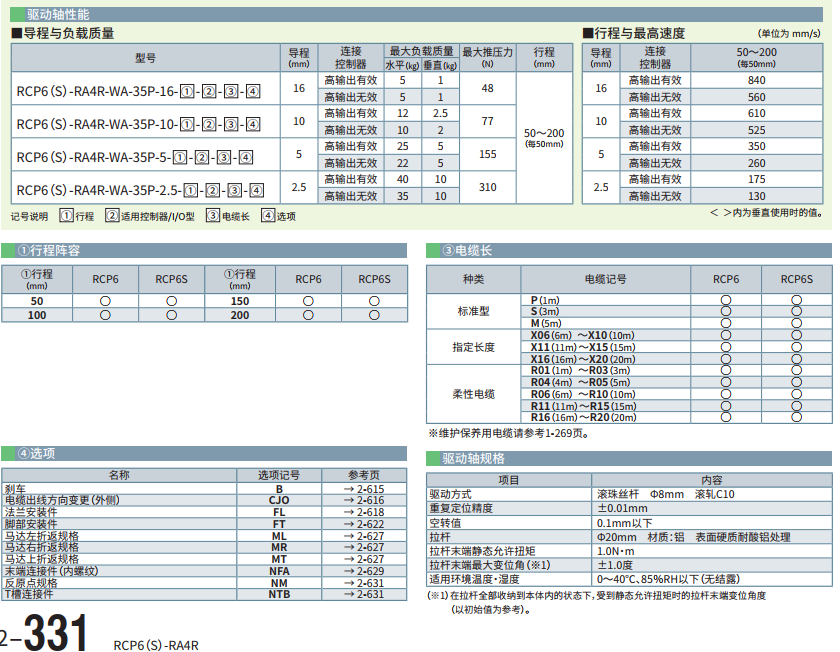
Task: Click the 驱动方式 spec row label
Action: [x=451, y=494]
